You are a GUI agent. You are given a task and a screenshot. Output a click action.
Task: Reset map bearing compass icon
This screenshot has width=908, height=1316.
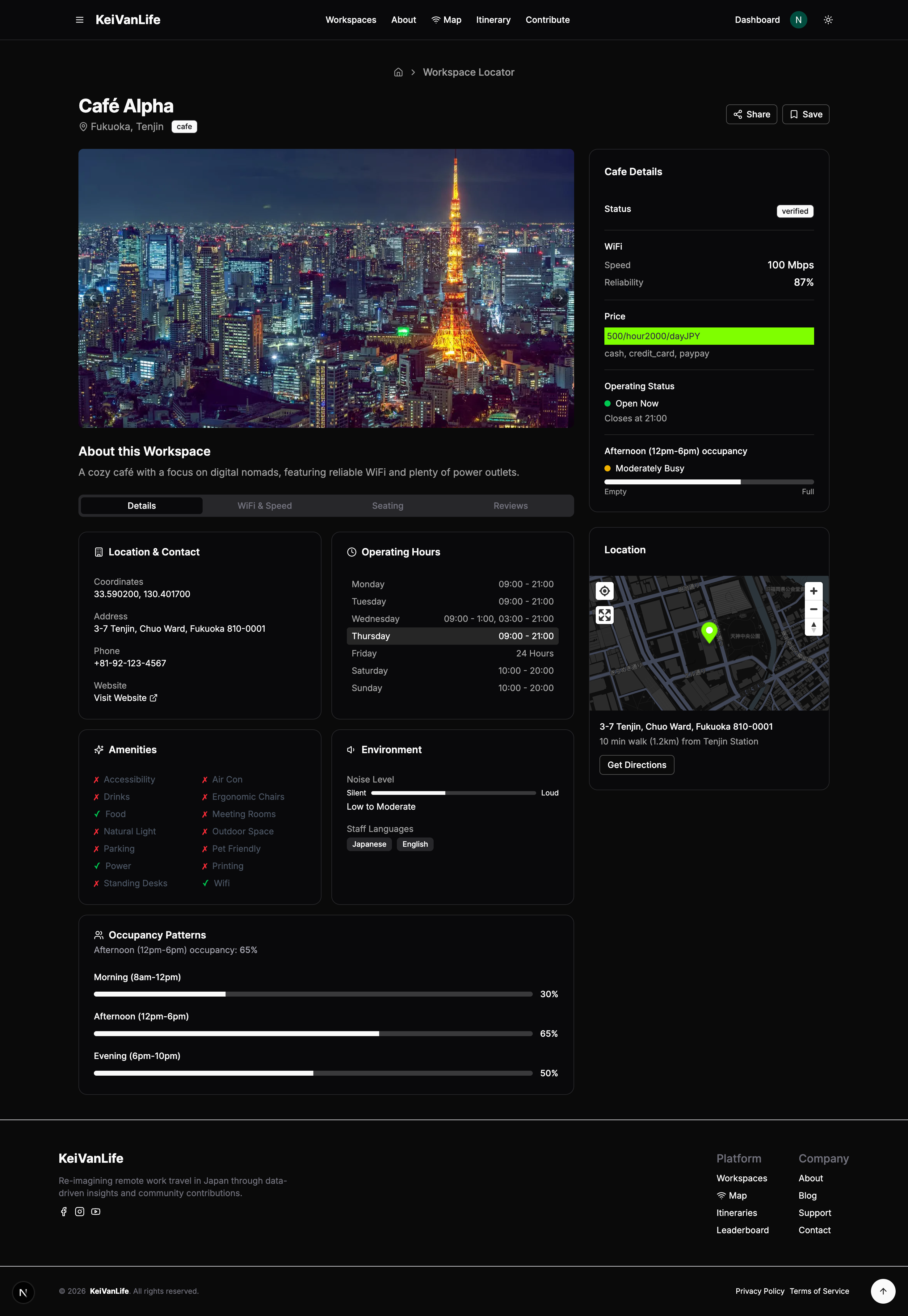[x=813, y=626]
